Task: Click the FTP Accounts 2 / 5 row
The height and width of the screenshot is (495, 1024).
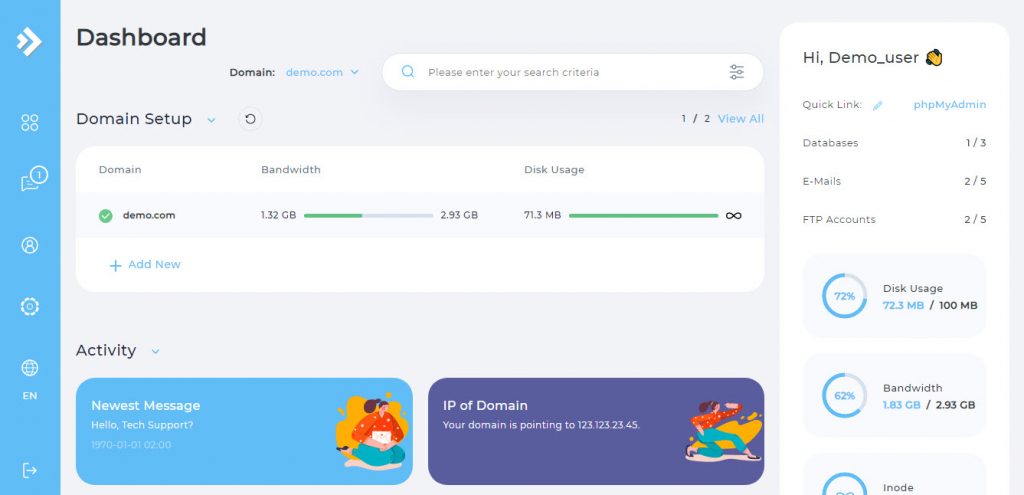Action: pyautogui.click(x=894, y=219)
